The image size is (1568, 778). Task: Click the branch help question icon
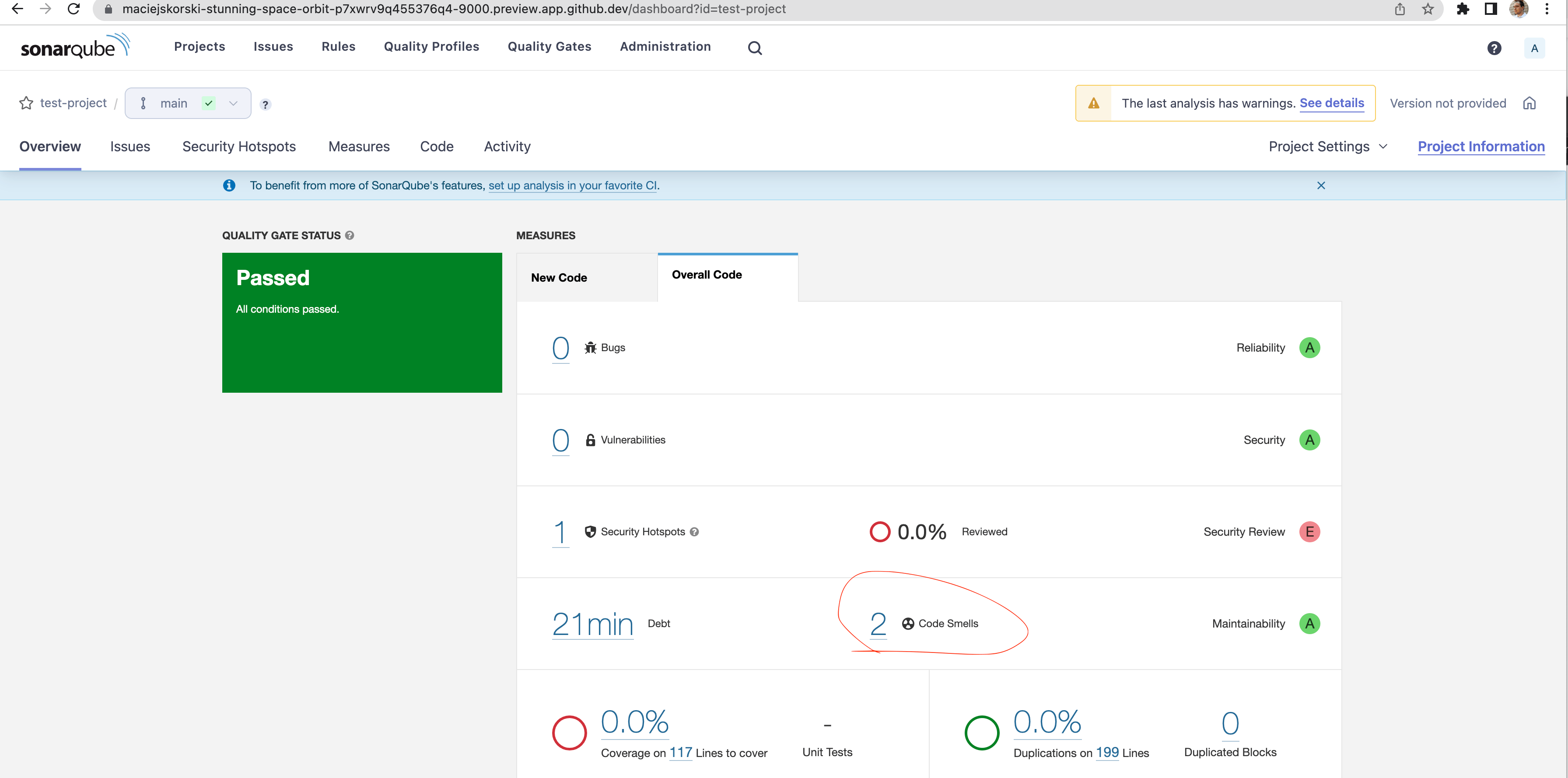pyautogui.click(x=265, y=105)
